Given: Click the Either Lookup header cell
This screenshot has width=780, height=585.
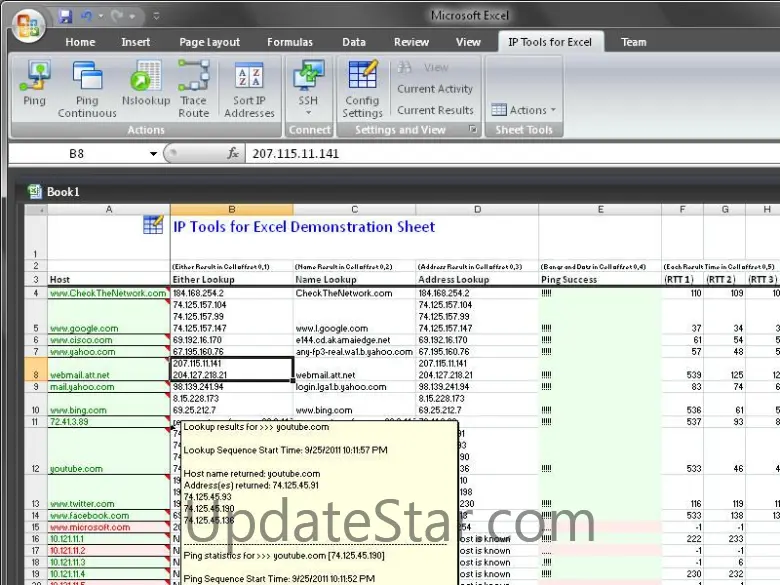Looking at the screenshot, I should tap(231, 279).
